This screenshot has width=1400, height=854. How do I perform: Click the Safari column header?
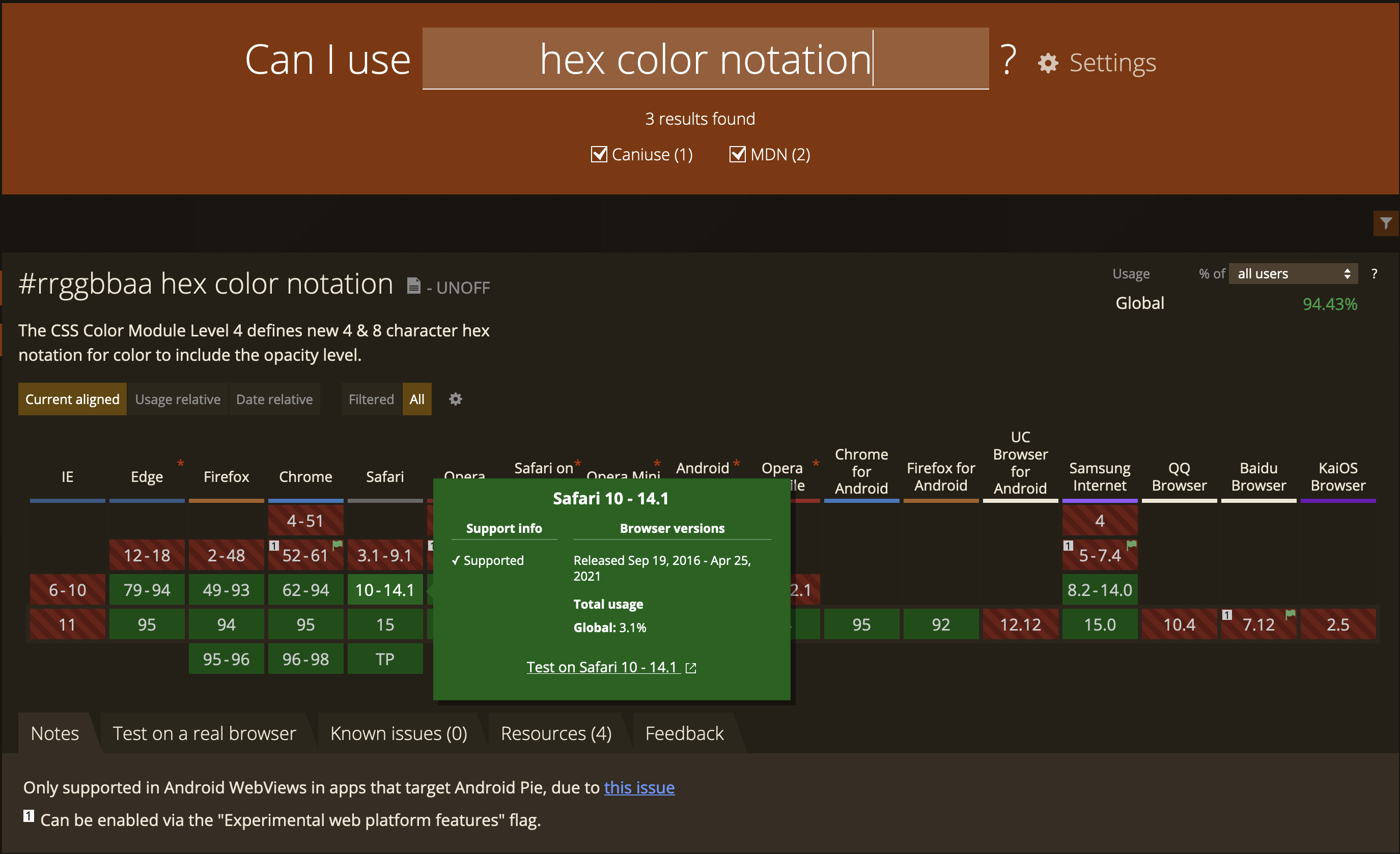(x=385, y=476)
